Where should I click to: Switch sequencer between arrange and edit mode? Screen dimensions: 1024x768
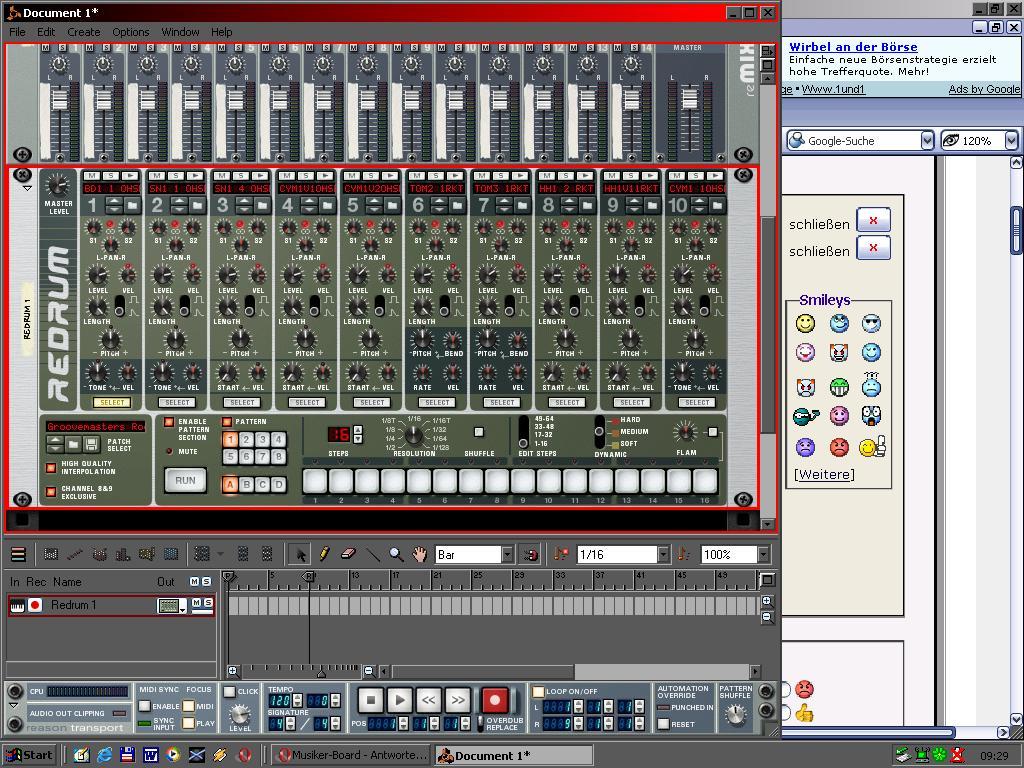(x=18, y=554)
